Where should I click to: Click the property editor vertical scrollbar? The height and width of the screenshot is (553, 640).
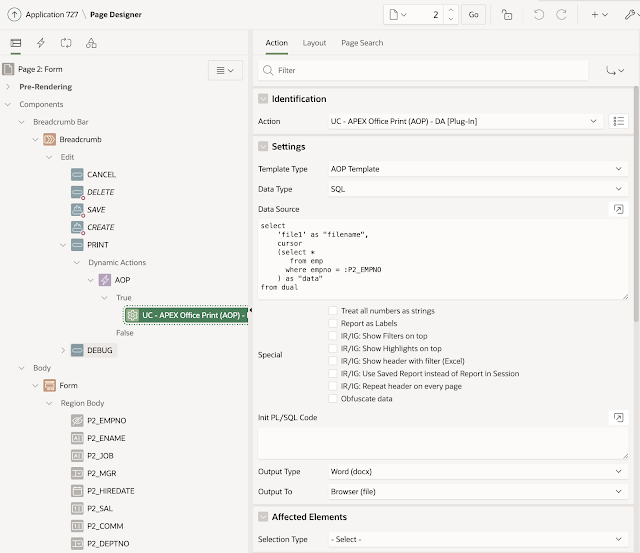click(x=636, y=204)
